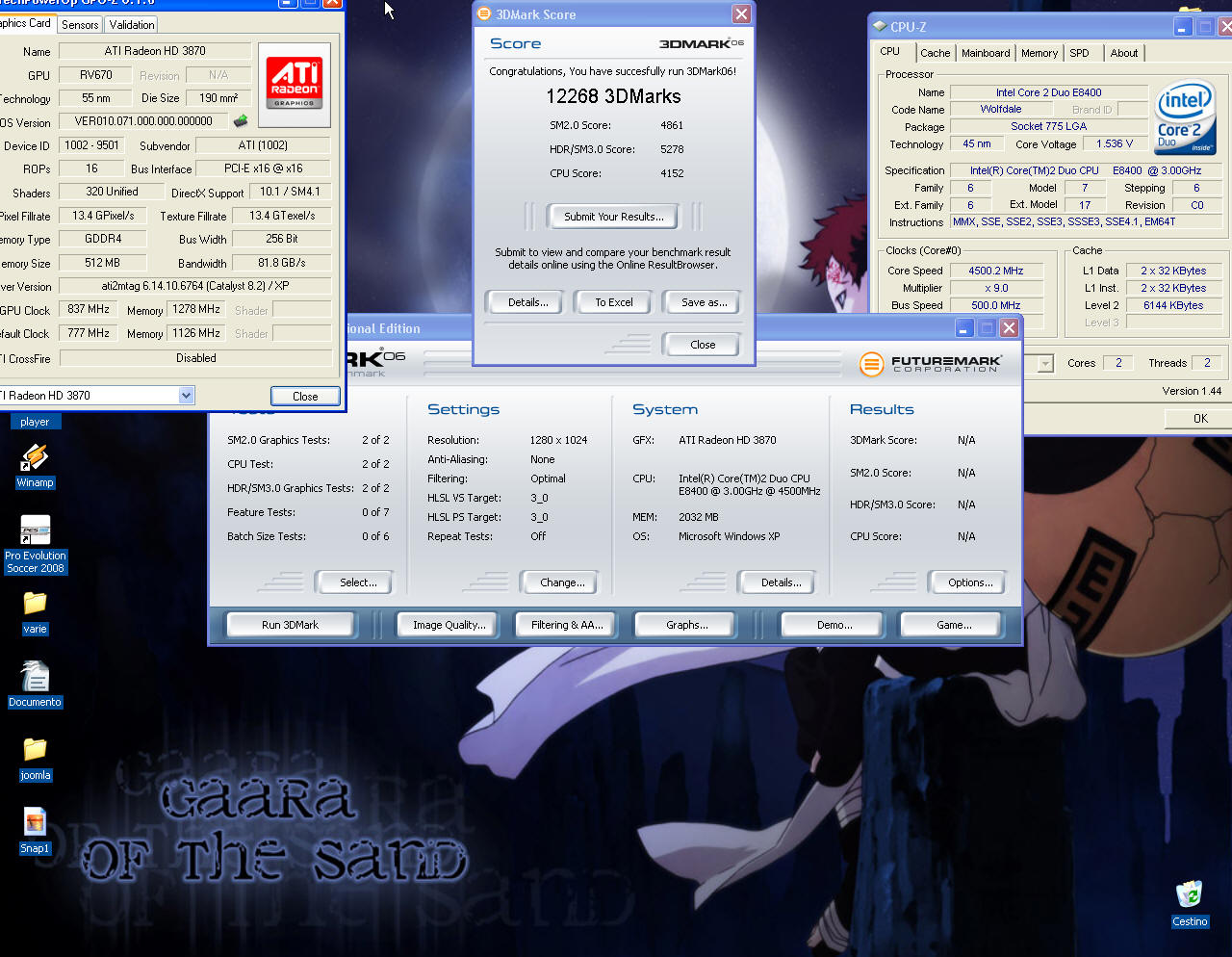Open the Snap1 desktop icon

pyautogui.click(x=35, y=823)
